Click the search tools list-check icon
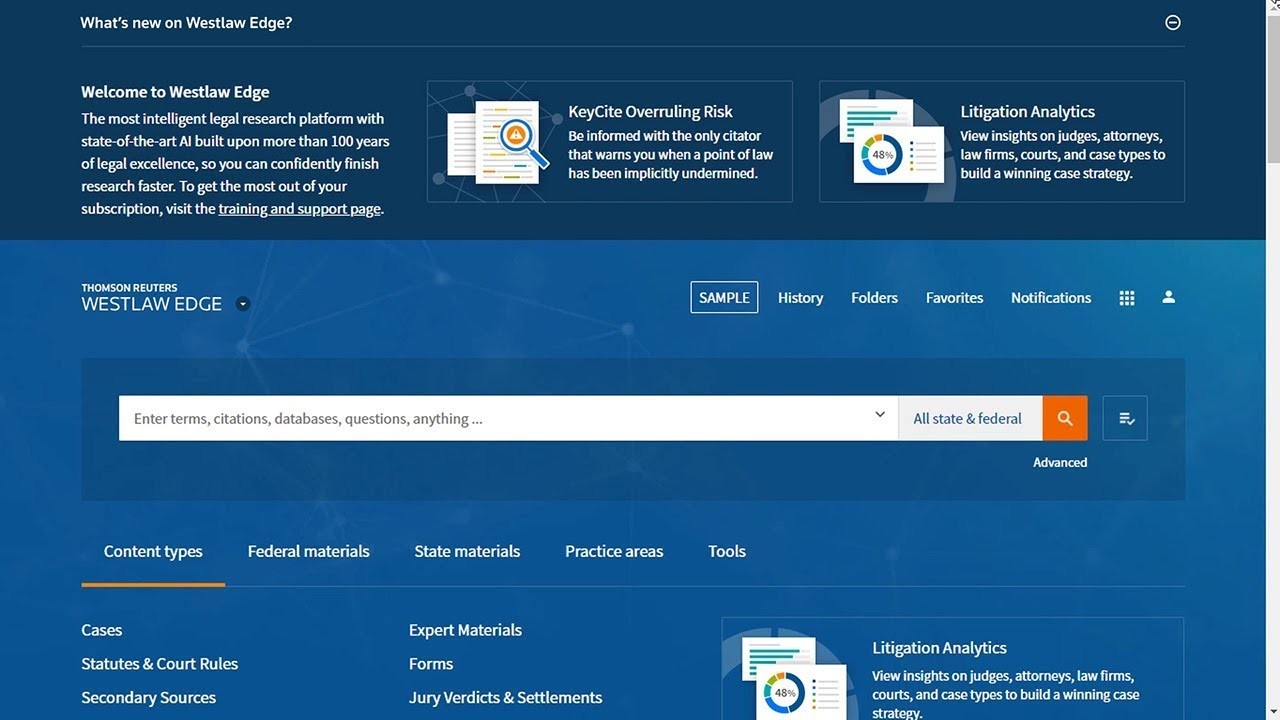The width and height of the screenshot is (1280, 720). click(1125, 418)
